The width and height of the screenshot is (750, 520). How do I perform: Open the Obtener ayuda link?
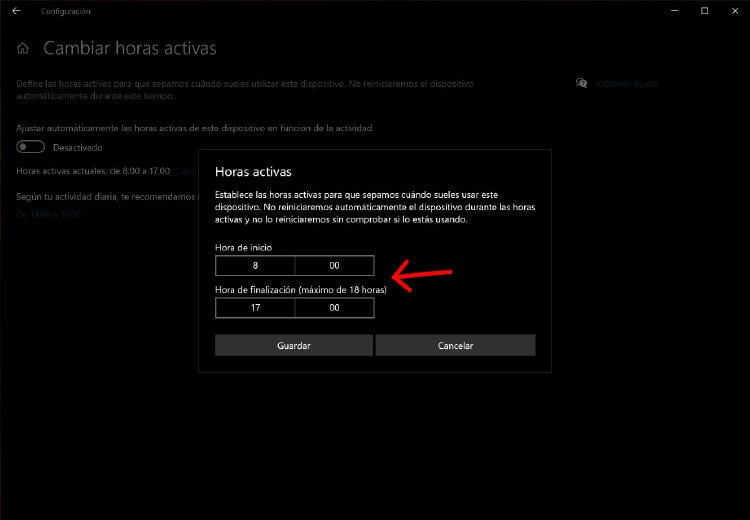pos(627,84)
